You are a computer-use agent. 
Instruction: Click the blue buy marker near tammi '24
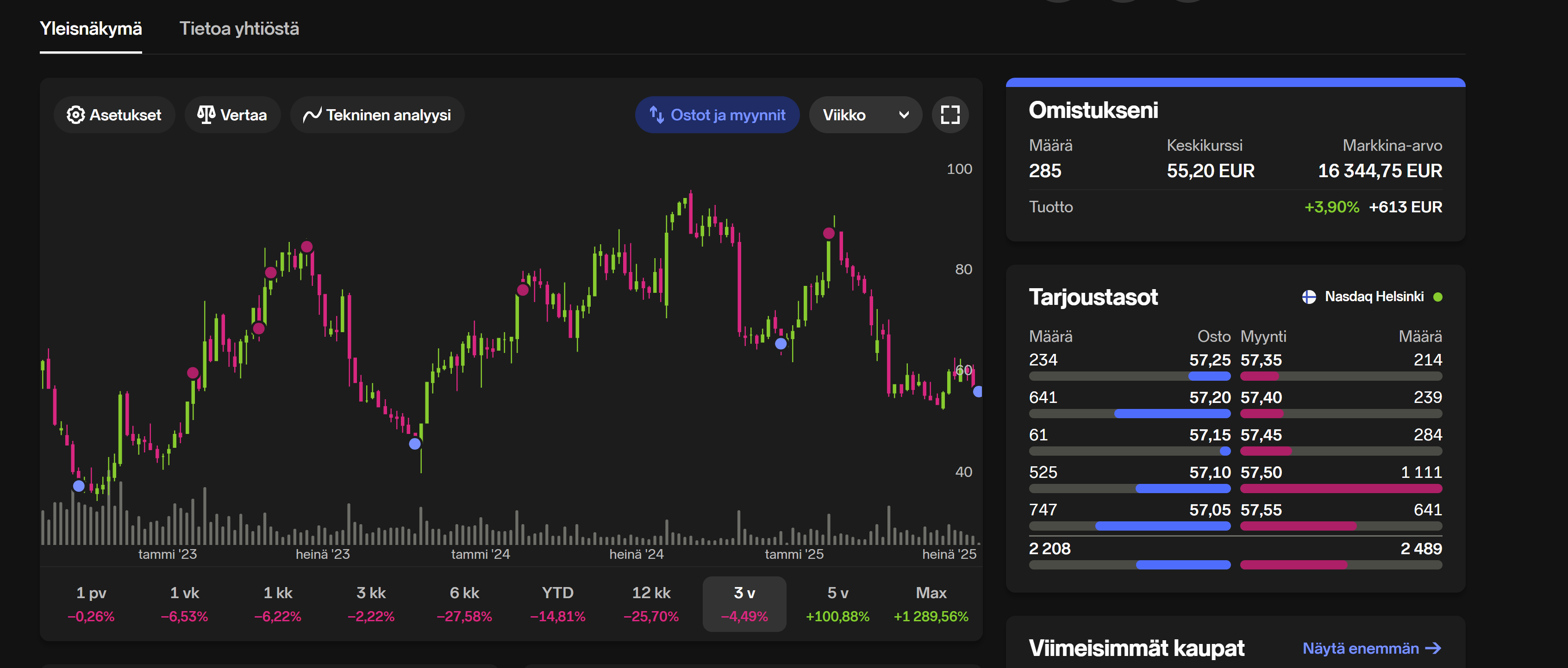coord(415,444)
